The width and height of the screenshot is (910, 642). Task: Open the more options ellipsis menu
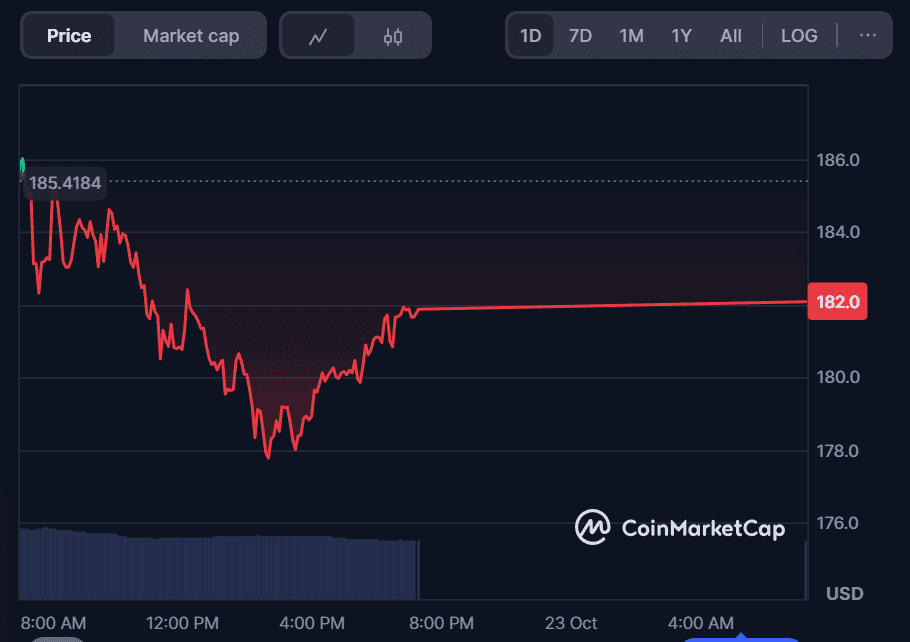867,36
